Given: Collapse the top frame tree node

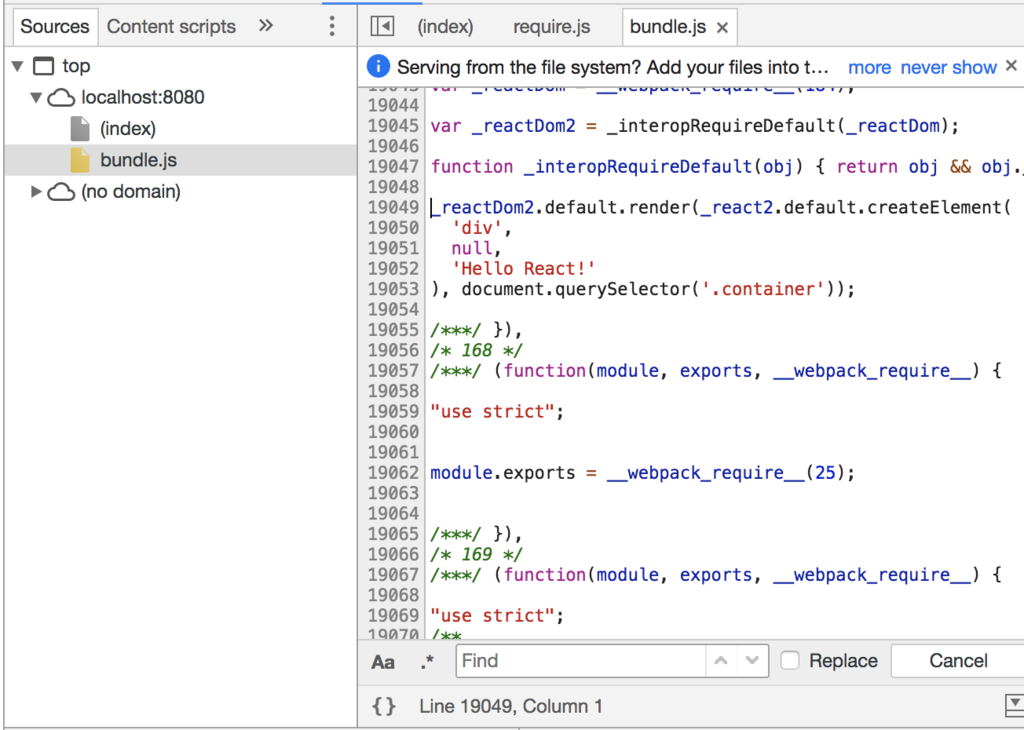Looking at the screenshot, I should coord(18,65).
